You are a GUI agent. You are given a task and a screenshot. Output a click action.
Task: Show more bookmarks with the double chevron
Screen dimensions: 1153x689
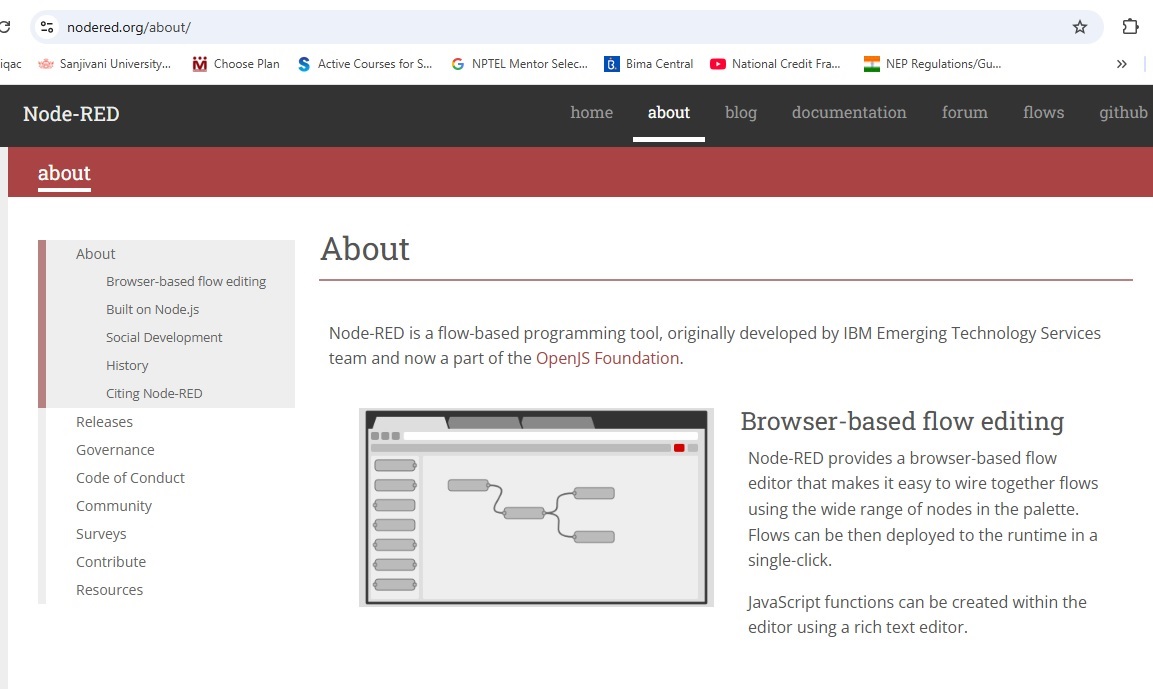(x=1121, y=64)
